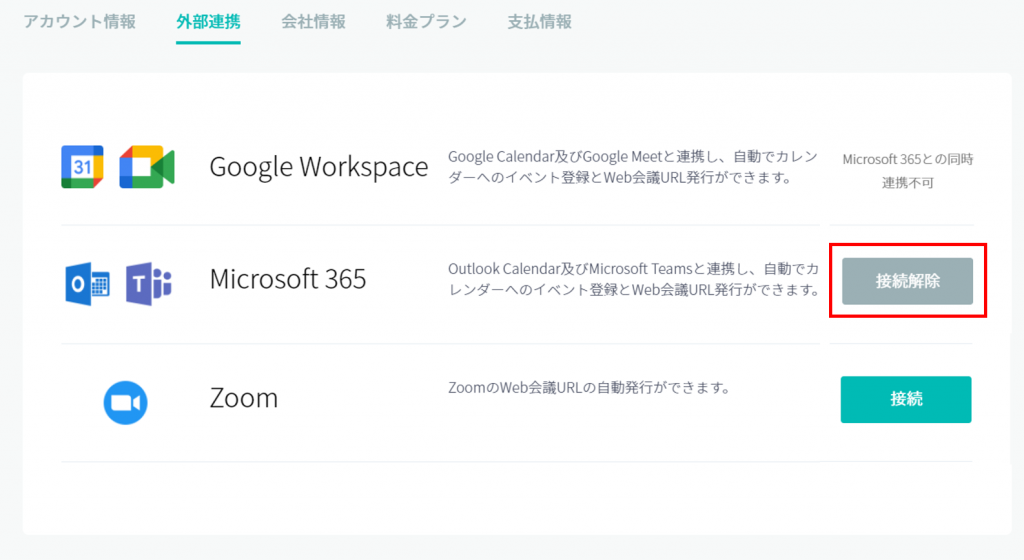1024x560 pixels.
Task: Select the 外部連携 tab
Action: [x=208, y=22]
